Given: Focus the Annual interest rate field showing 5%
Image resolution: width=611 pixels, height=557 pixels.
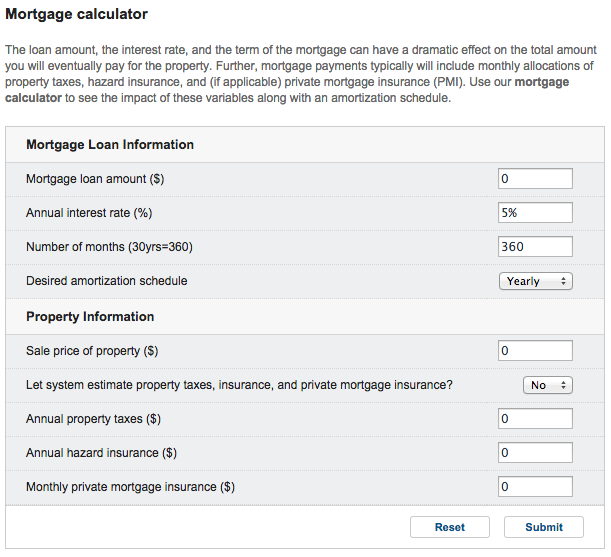Looking at the screenshot, I should (535, 213).
